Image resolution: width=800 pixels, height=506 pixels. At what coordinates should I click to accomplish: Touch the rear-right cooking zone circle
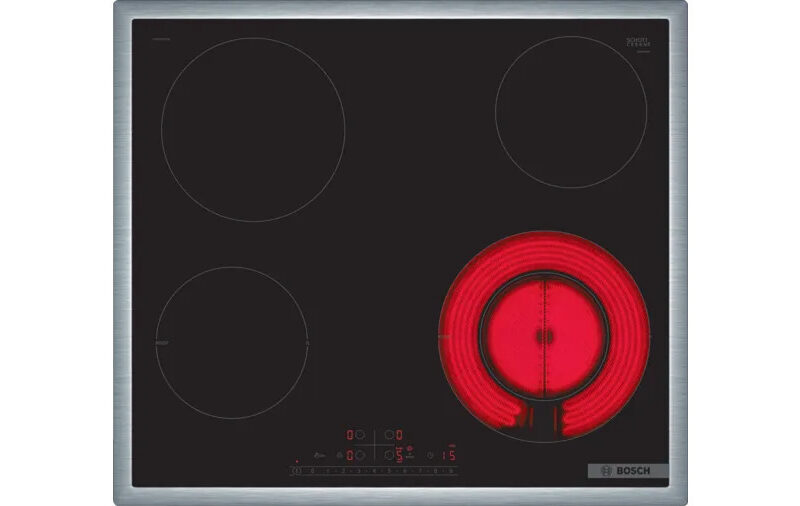[x=571, y=112]
